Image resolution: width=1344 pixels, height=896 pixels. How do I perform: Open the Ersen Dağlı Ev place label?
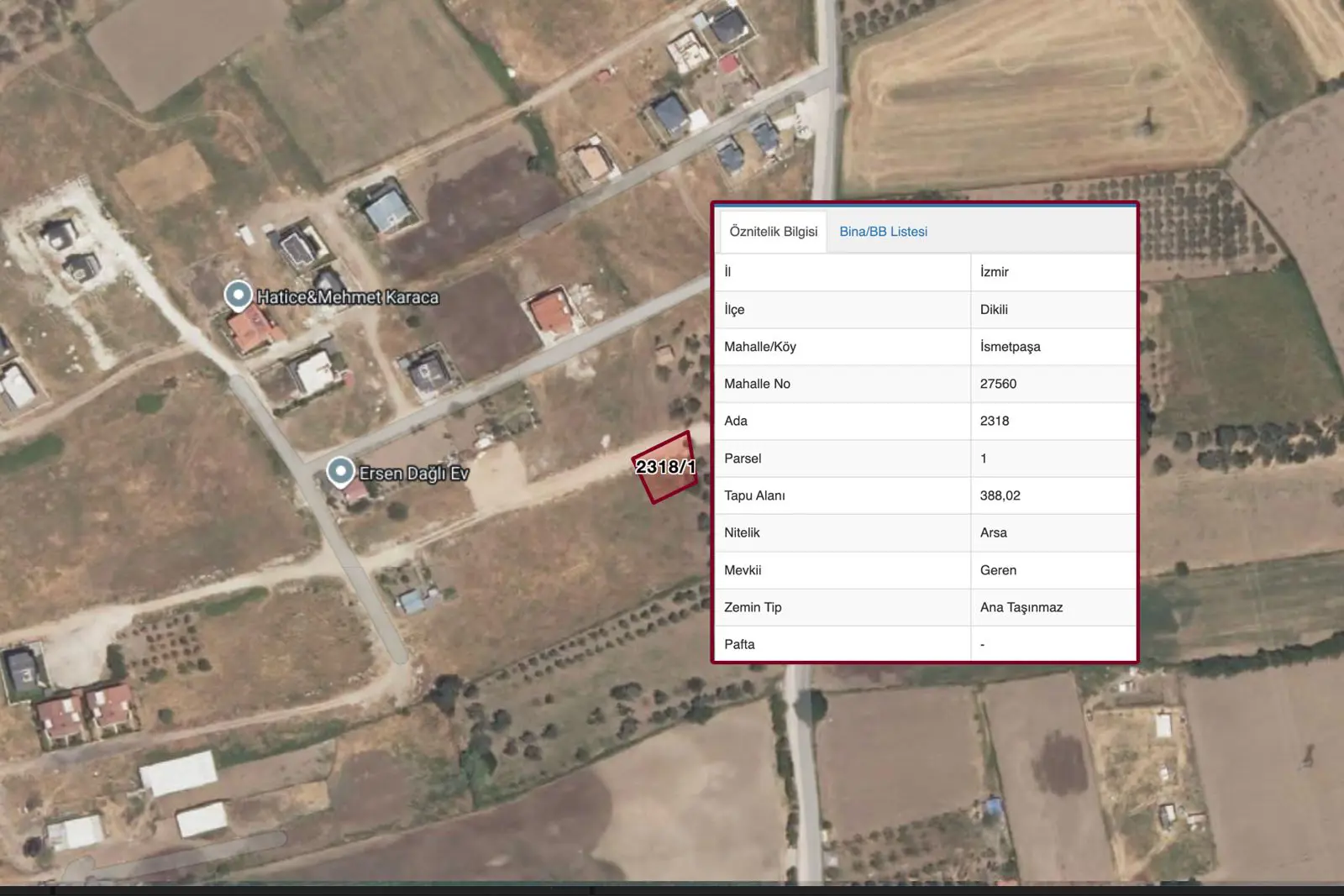[x=414, y=474]
